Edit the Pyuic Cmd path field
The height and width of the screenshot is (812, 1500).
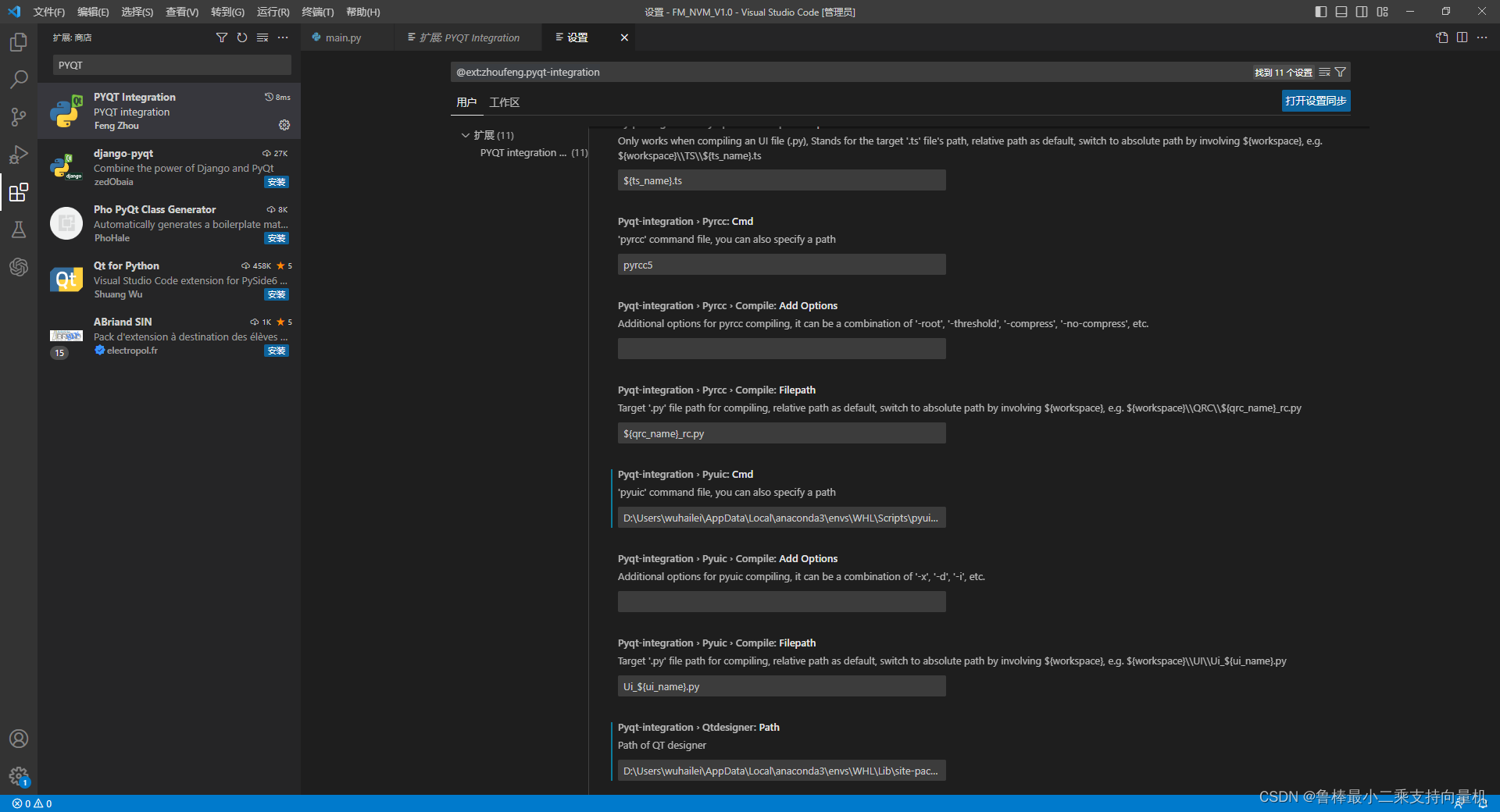[x=781, y=518]
